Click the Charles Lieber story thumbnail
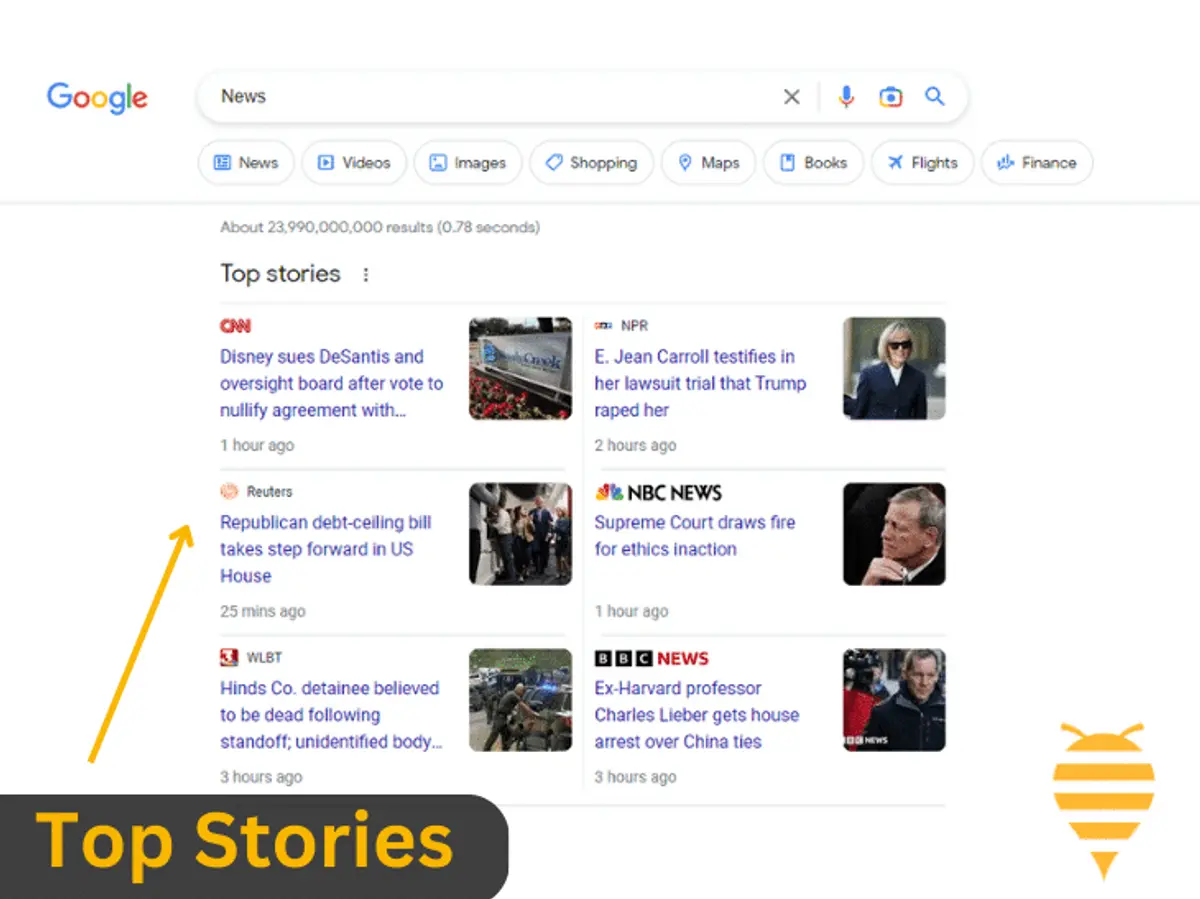This screenshot has height=899, width=1200. click(x=894, y=700)
